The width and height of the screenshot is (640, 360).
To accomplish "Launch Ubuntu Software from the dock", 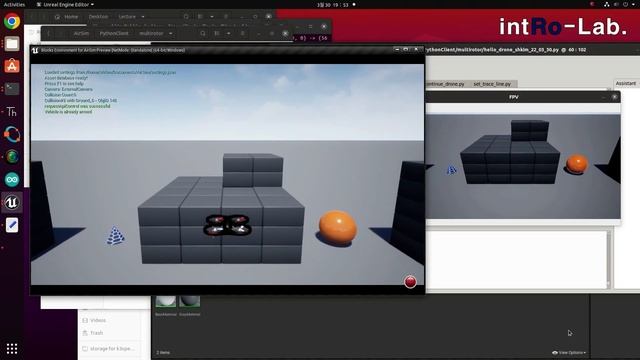I will coord(12,66).
